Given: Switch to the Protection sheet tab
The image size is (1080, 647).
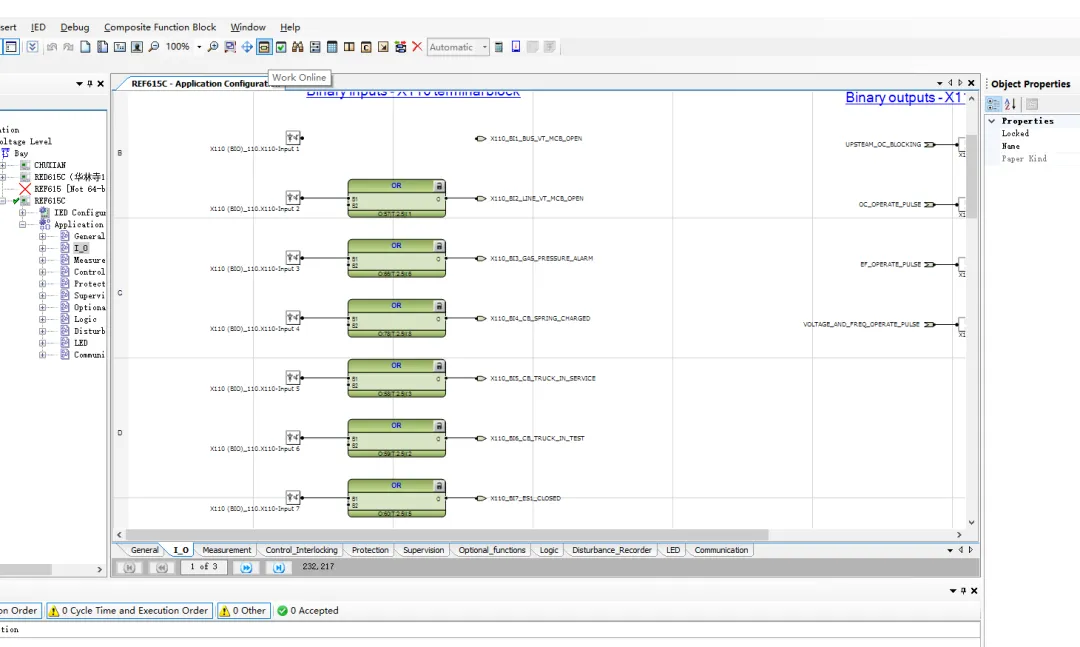Looking at the screenshot, I should (x=370, y=550).
